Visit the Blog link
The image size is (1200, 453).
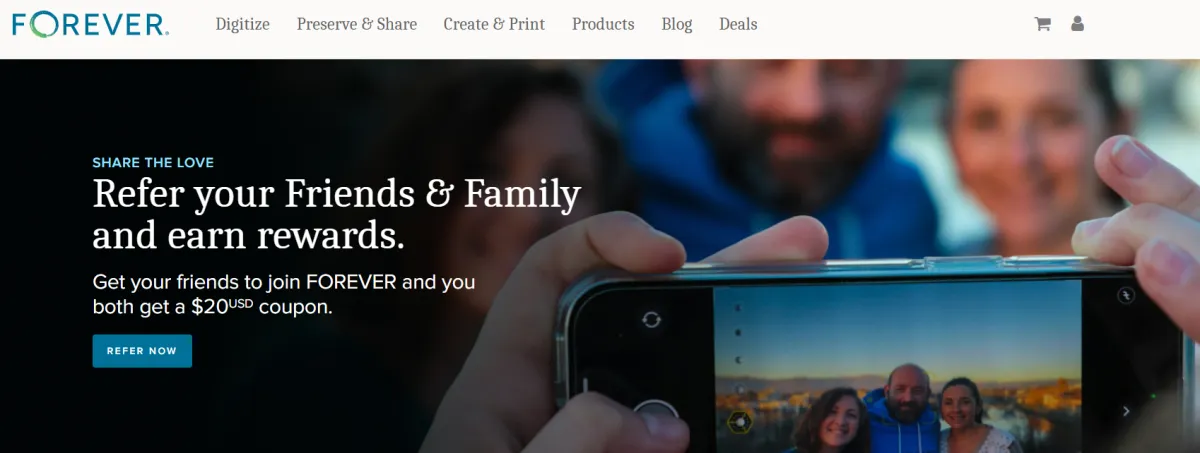click(677, 24)
